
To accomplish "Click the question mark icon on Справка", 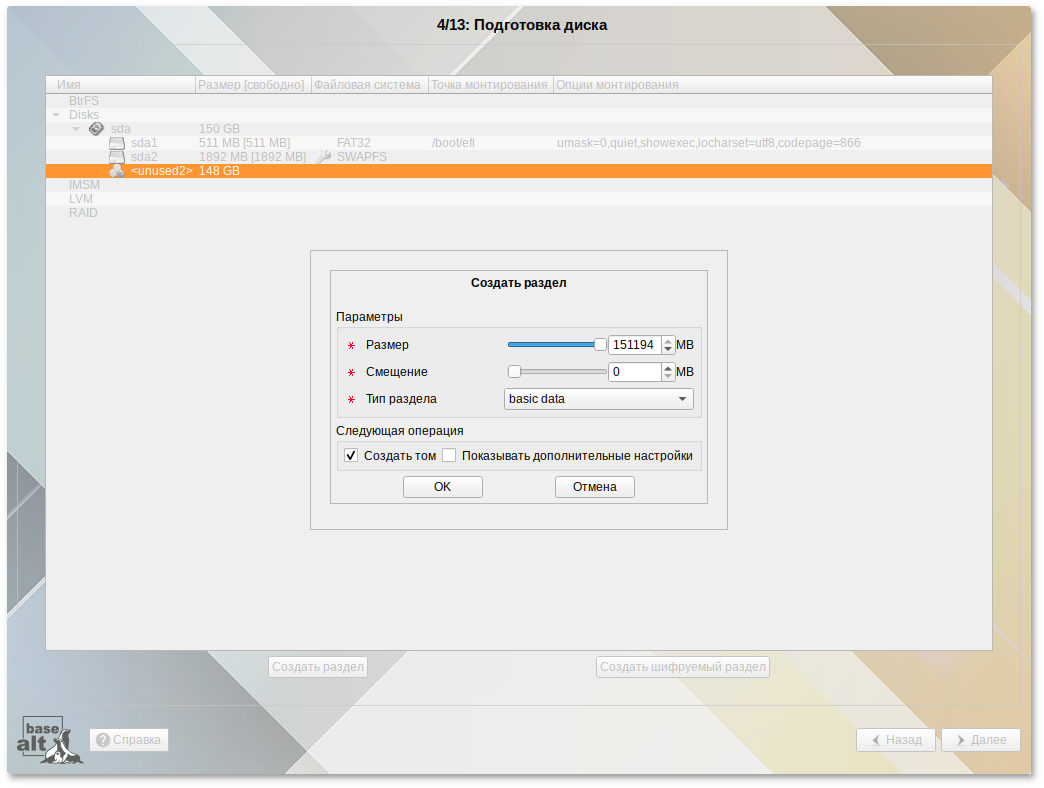I will pos(102,740).
